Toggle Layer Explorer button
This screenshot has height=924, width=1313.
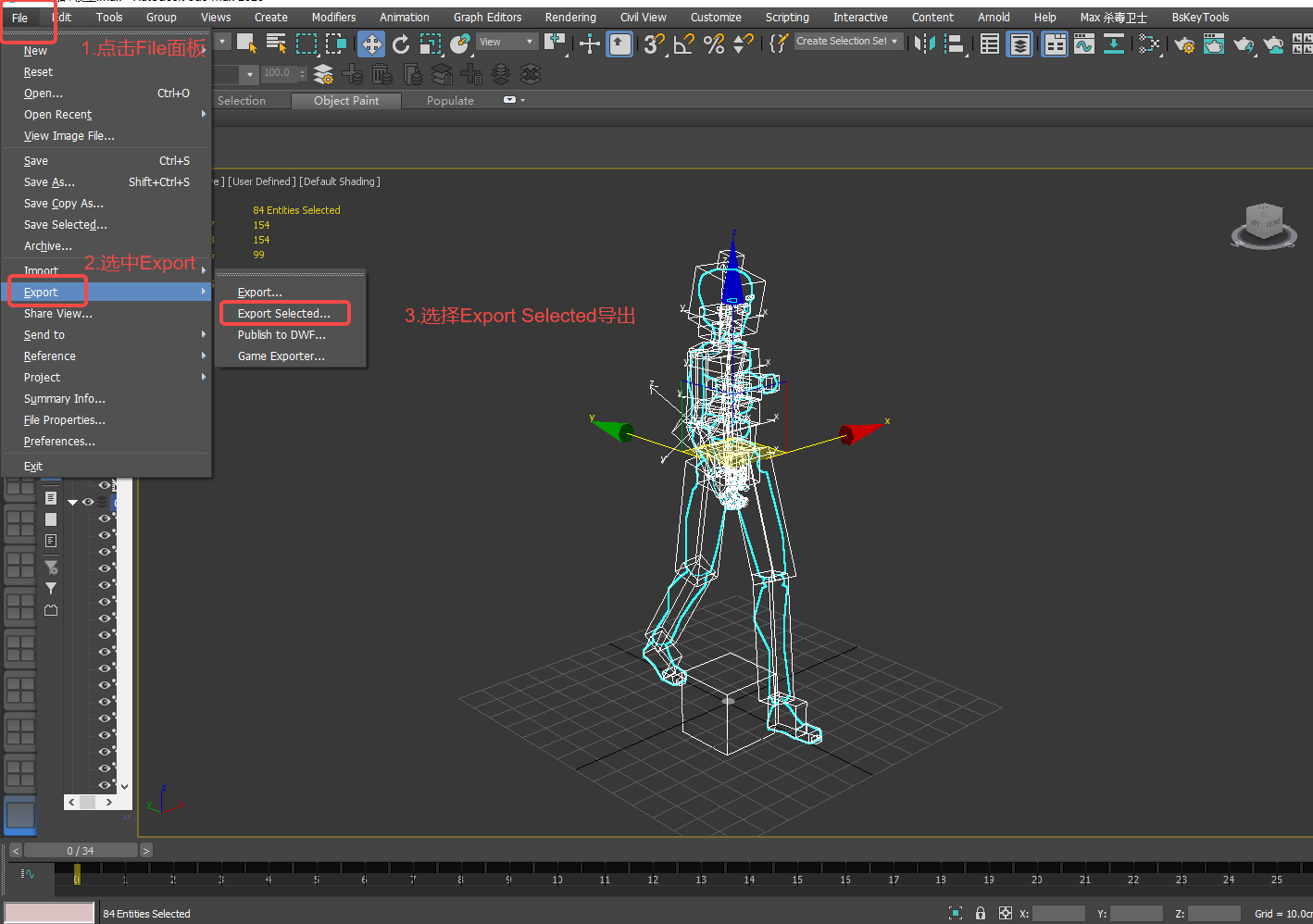click(x=1019, y=44)
